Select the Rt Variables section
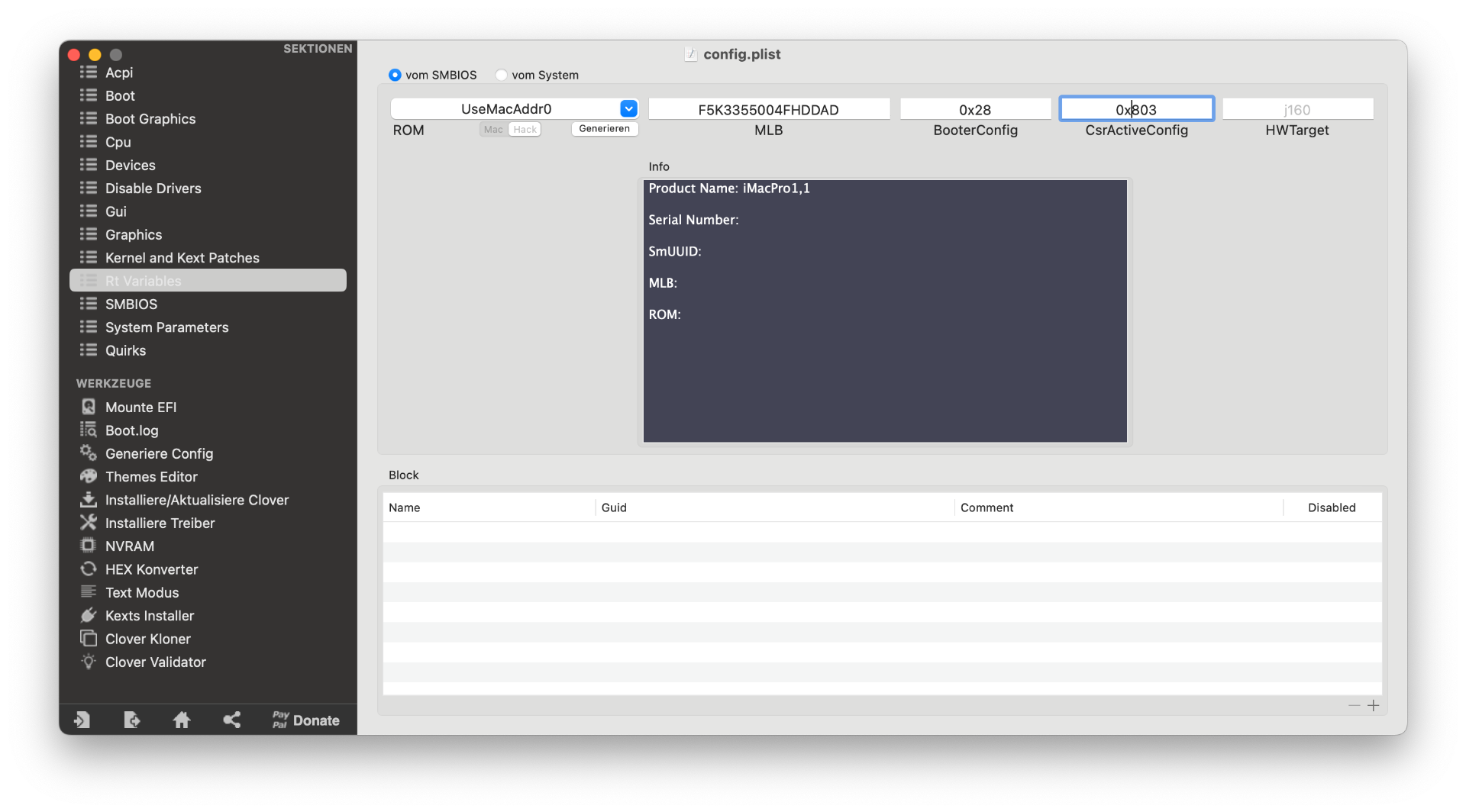The image size is (1466, 812). [x=208, y=281]
